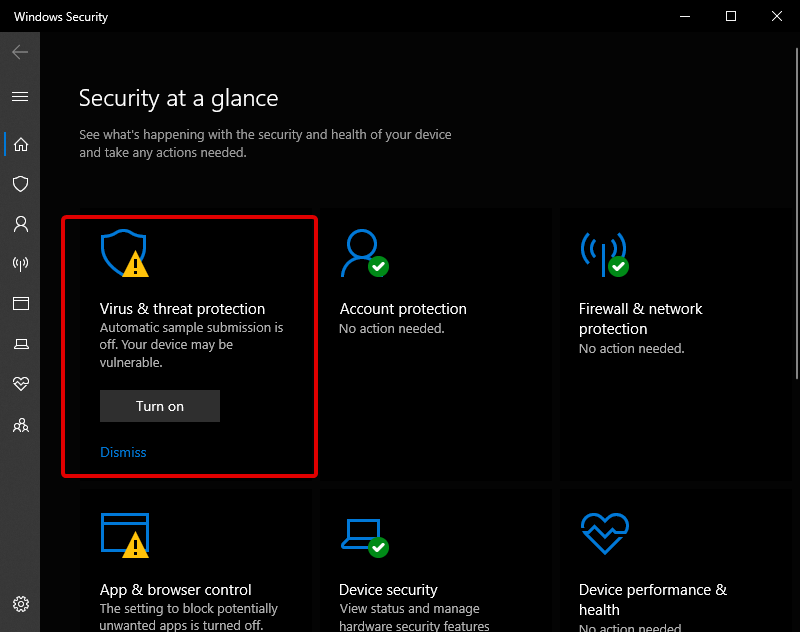The height and width of the screenshot is (632, 800).
Task: Click the Device security laptop icon with checkmark
Action: tap(365, 538)
